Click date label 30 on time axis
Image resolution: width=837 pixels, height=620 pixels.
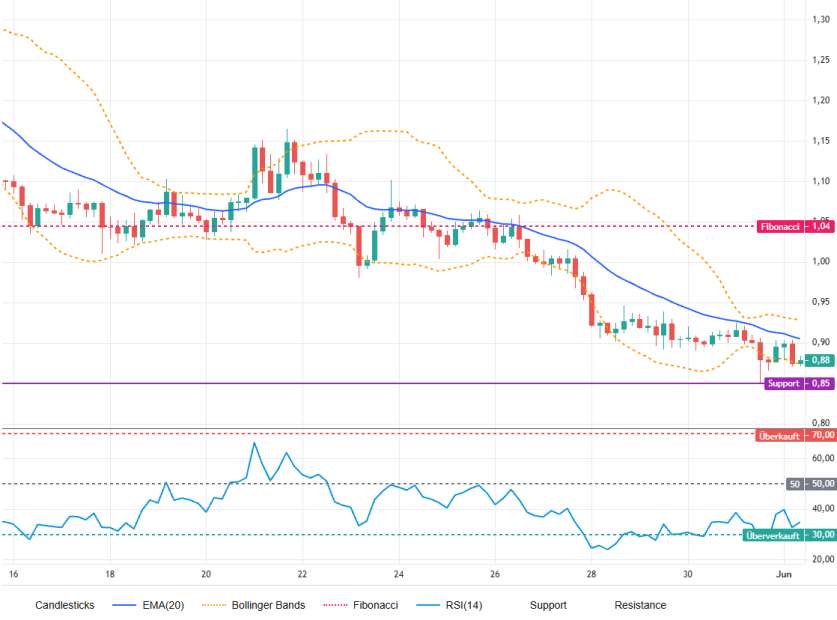click(688, 574)
